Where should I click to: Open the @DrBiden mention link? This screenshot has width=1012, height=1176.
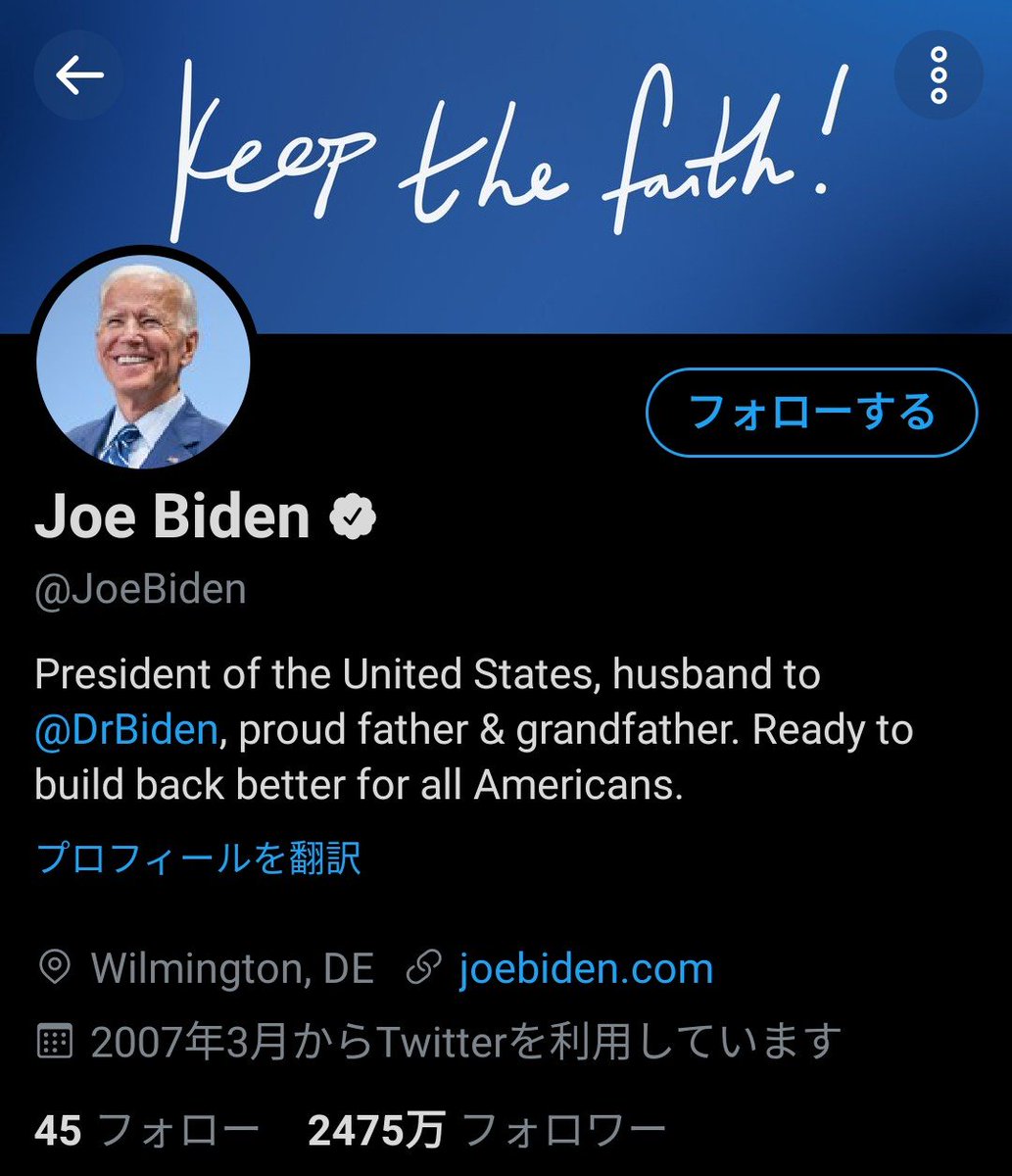tap(126, 731)
